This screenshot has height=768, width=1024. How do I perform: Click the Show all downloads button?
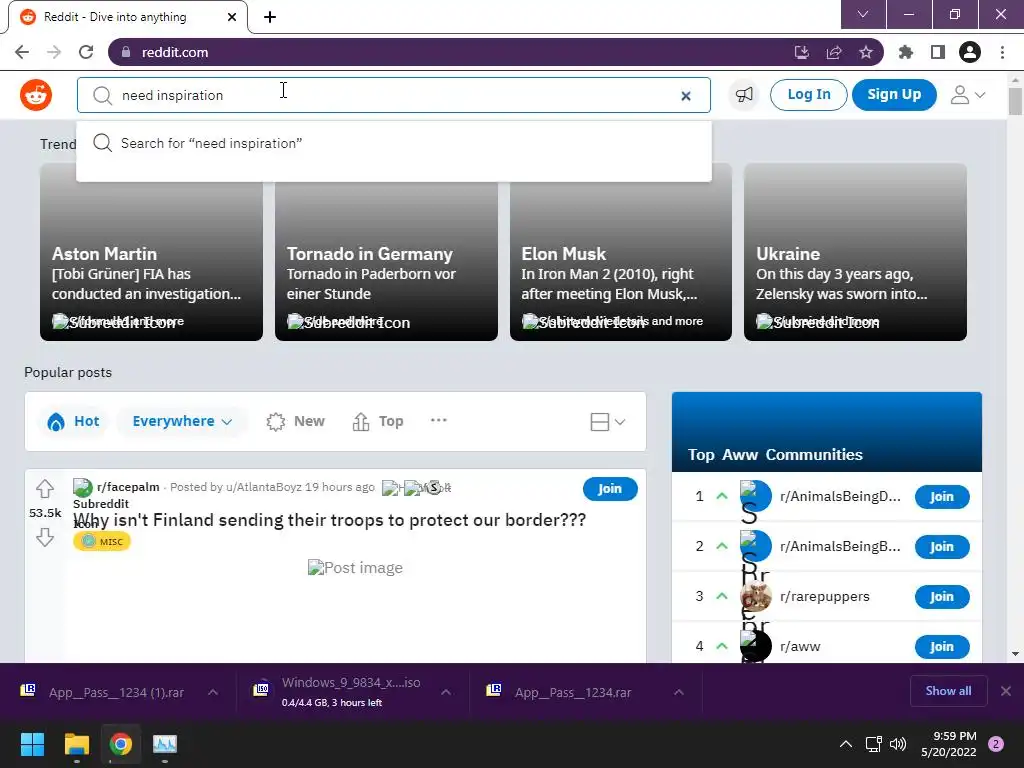click(948, 691)
